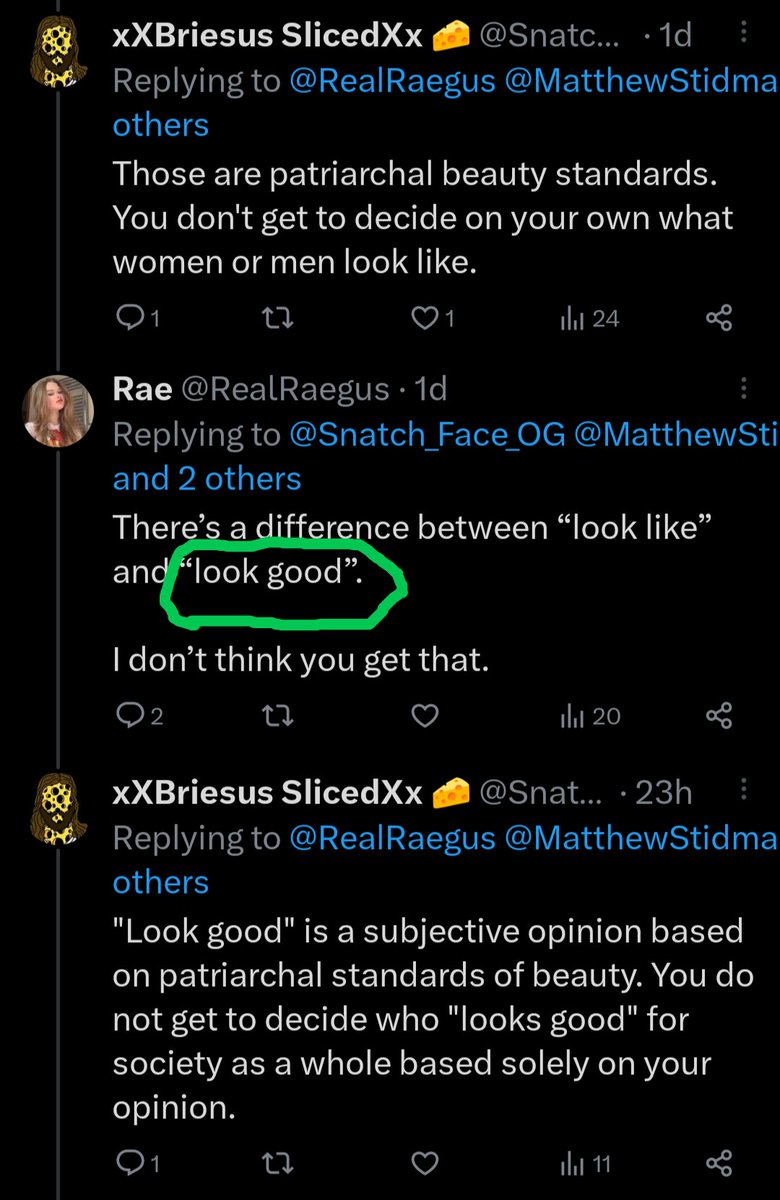View analytics showing 11 views
The height and width of the screenshot is (1200, 780).
tap(588, 1163)
